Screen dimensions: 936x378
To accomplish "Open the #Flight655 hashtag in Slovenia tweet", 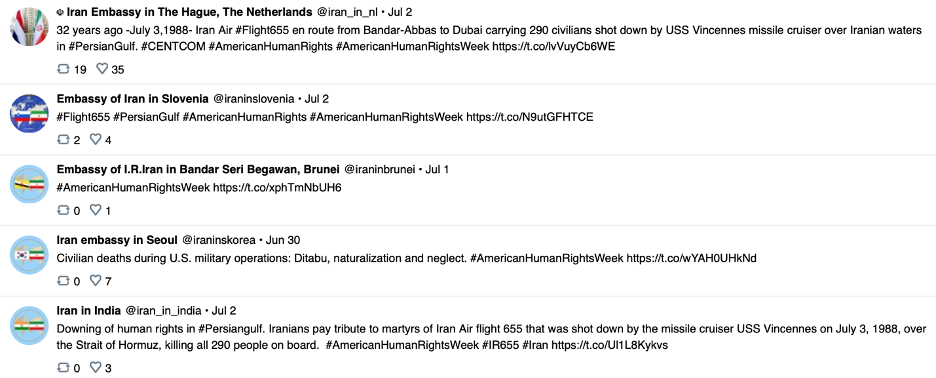I will (84, 117).
